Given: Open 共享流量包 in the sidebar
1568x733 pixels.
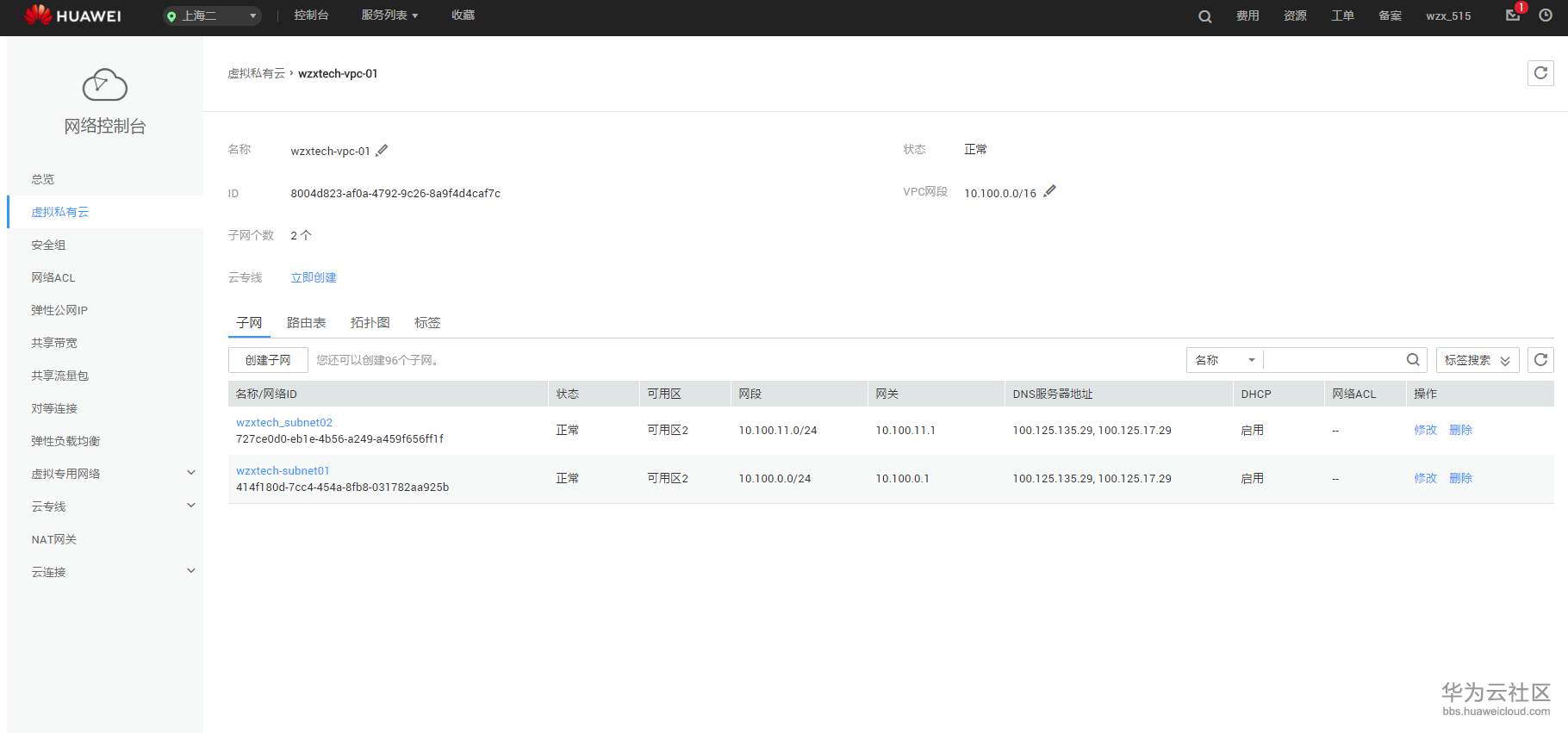Looking at the screenshot, I should click(x=60, y=376).
